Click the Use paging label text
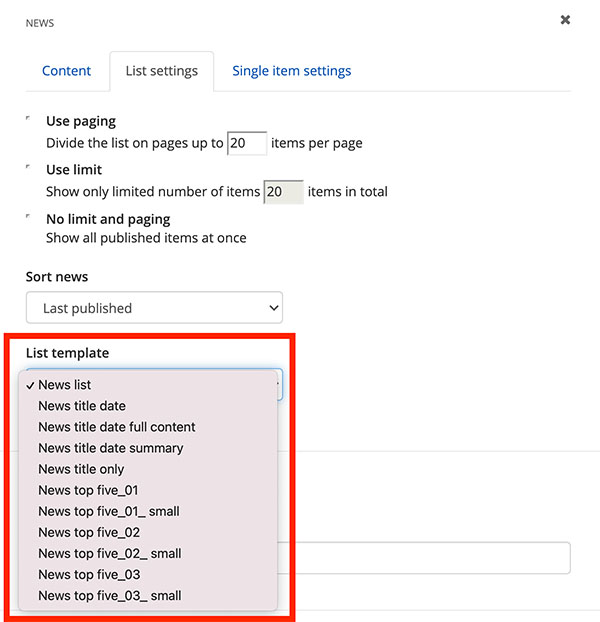The height and width of the screenshot is (622, 600). 81,121
